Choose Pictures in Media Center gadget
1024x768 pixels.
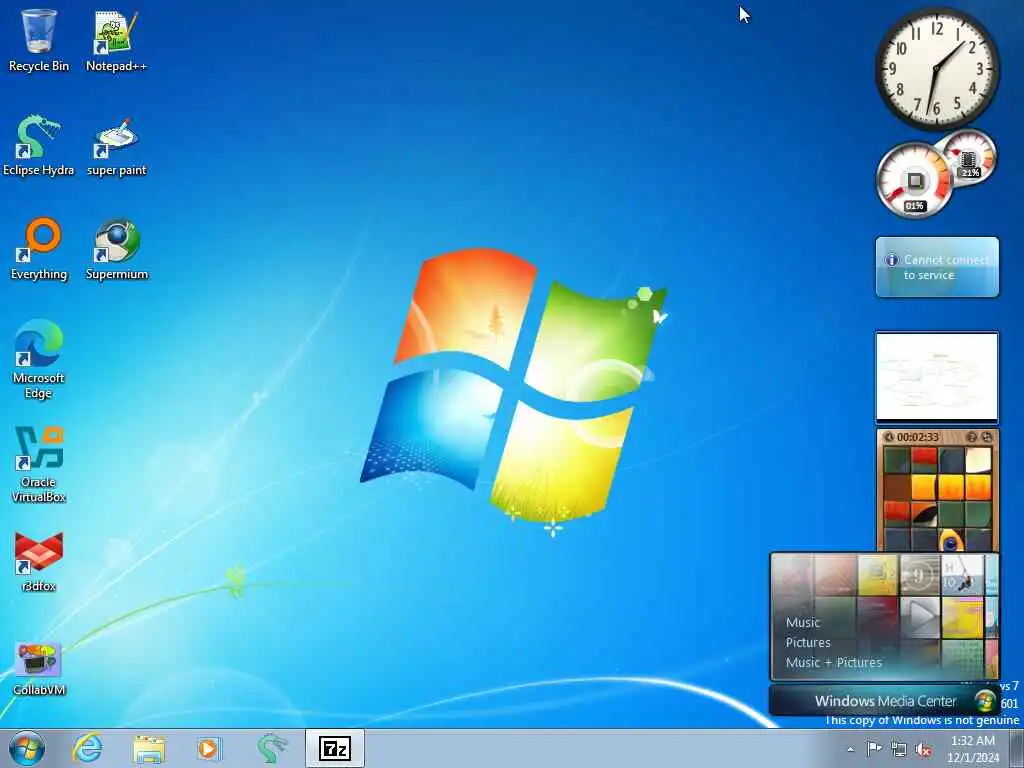pyautogui.click(x=808, y=643)
